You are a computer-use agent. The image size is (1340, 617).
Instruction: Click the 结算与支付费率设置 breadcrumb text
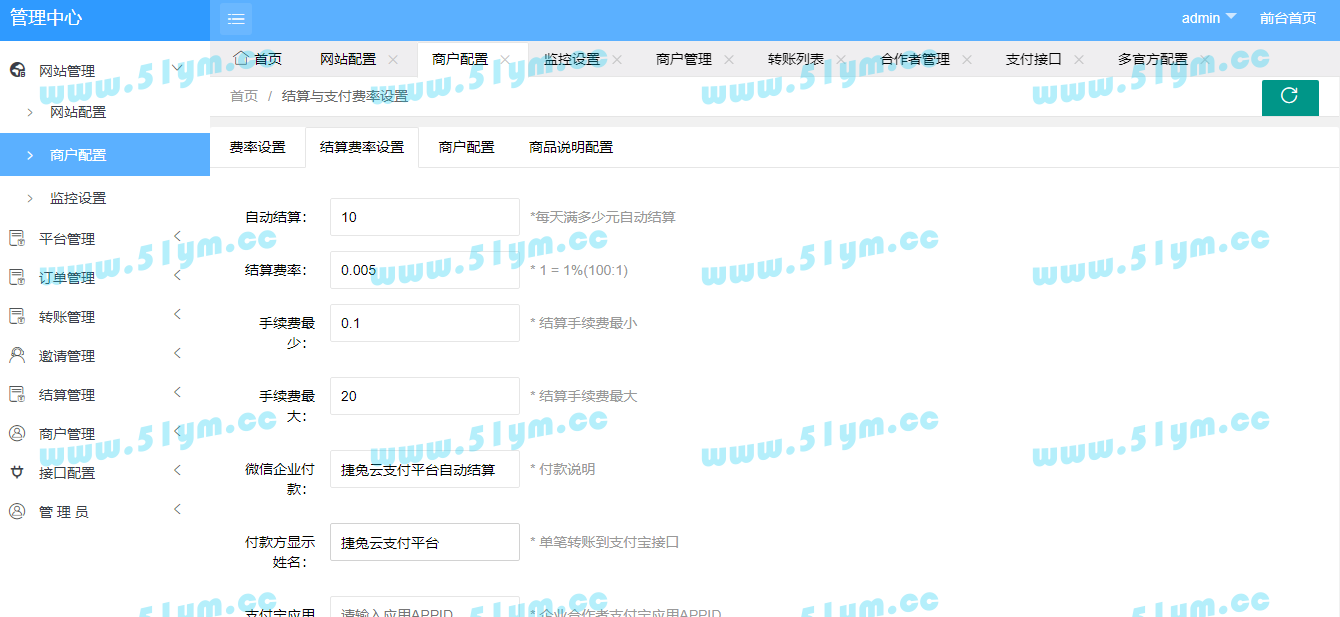(x=345, y=96)
